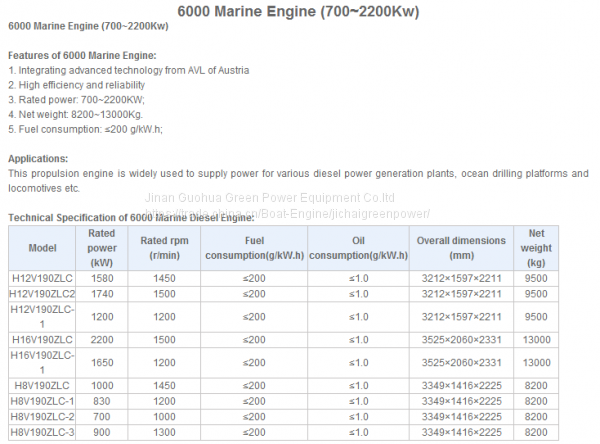Click the 'Model' column header

click(x=42, y=247)
